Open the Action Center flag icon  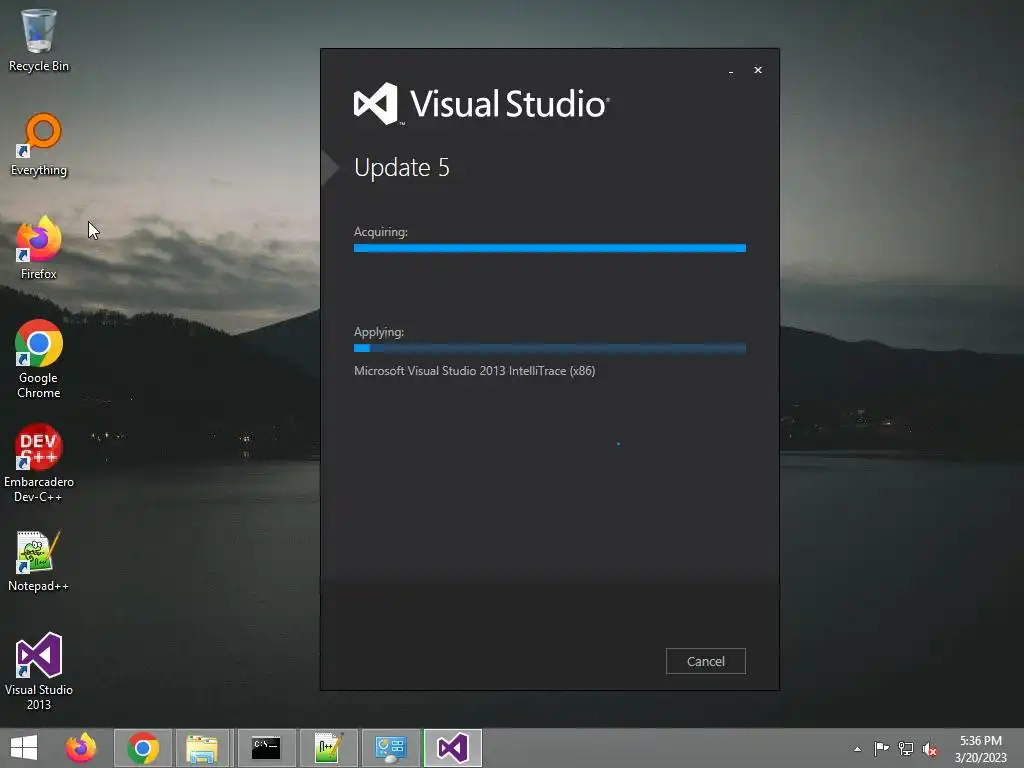881,748
